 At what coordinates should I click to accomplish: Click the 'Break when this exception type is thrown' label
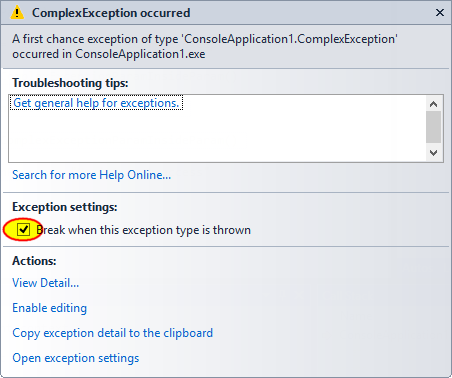(143, 230)
